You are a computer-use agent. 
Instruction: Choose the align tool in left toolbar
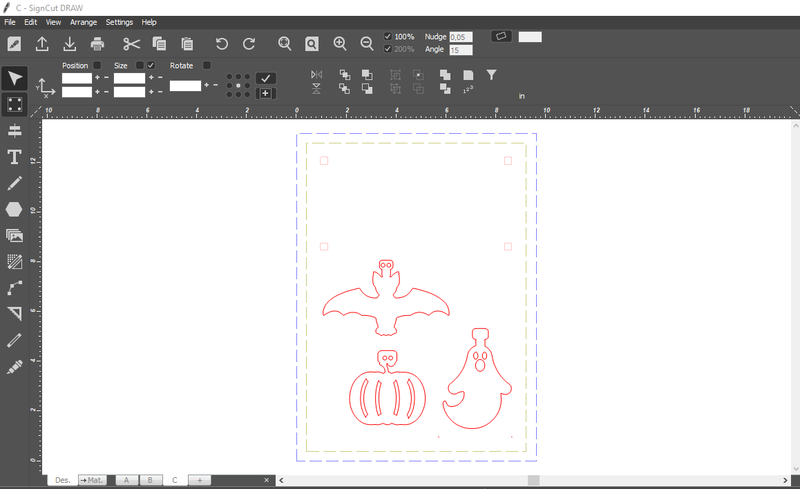click(x=14, y=131)
